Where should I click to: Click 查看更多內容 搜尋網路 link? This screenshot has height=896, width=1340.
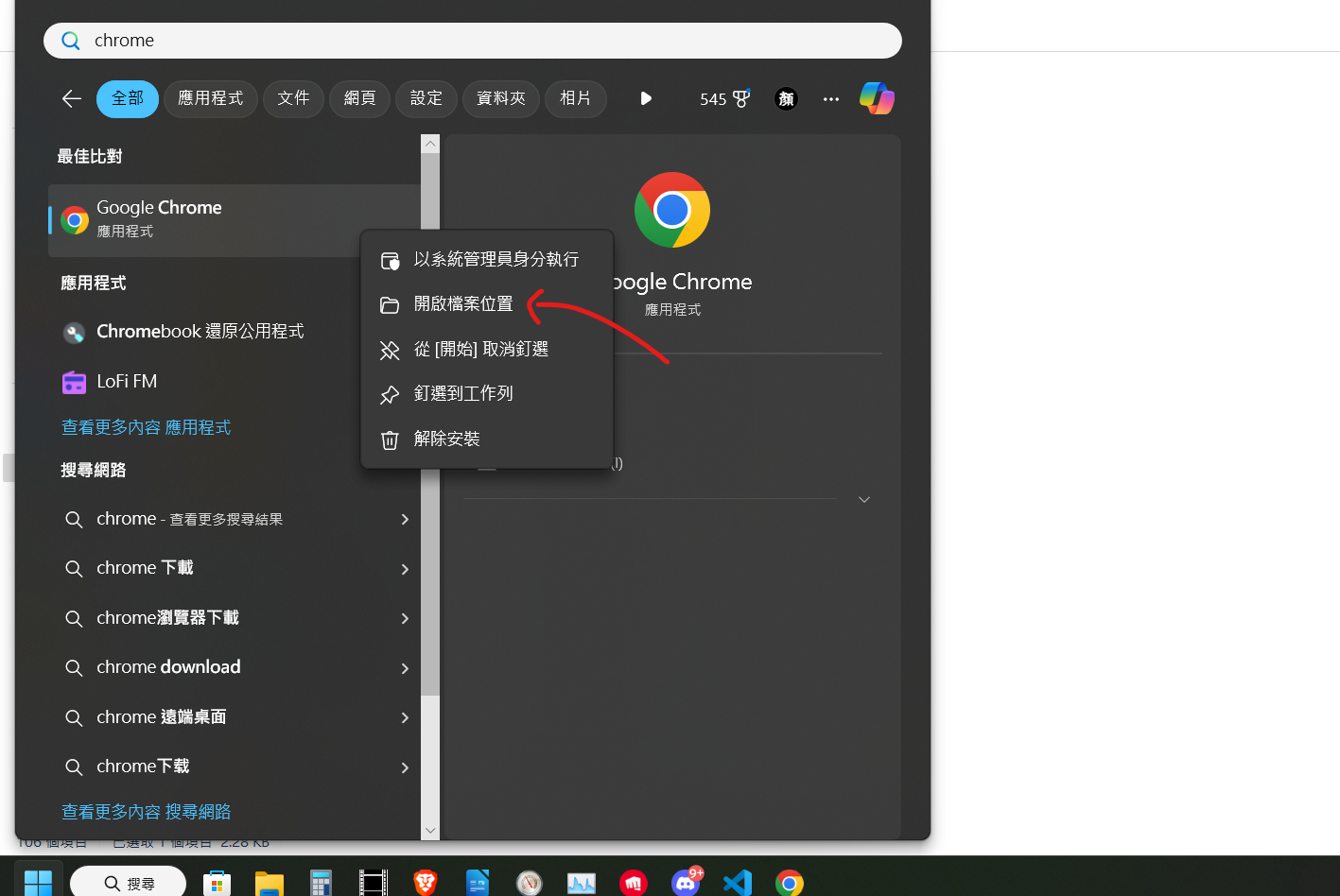coord(147,812)
